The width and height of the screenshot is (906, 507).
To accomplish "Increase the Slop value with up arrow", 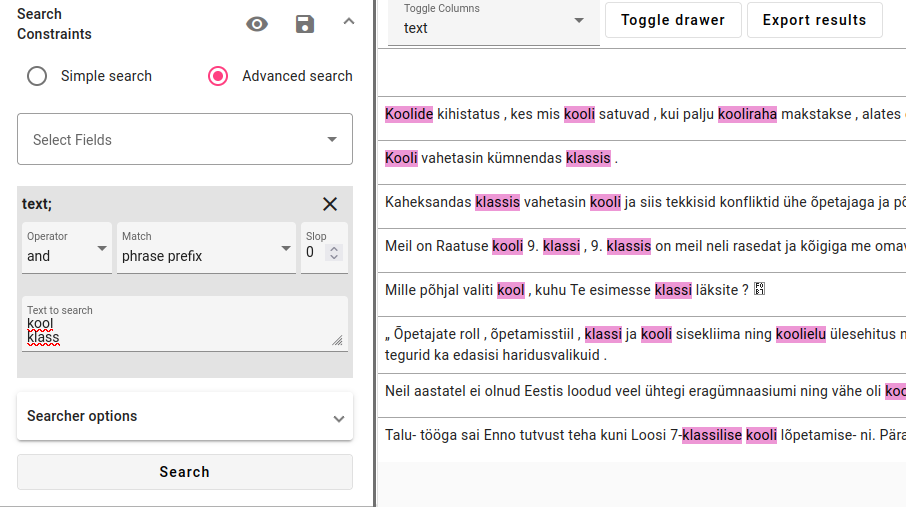I will point(334,248).
